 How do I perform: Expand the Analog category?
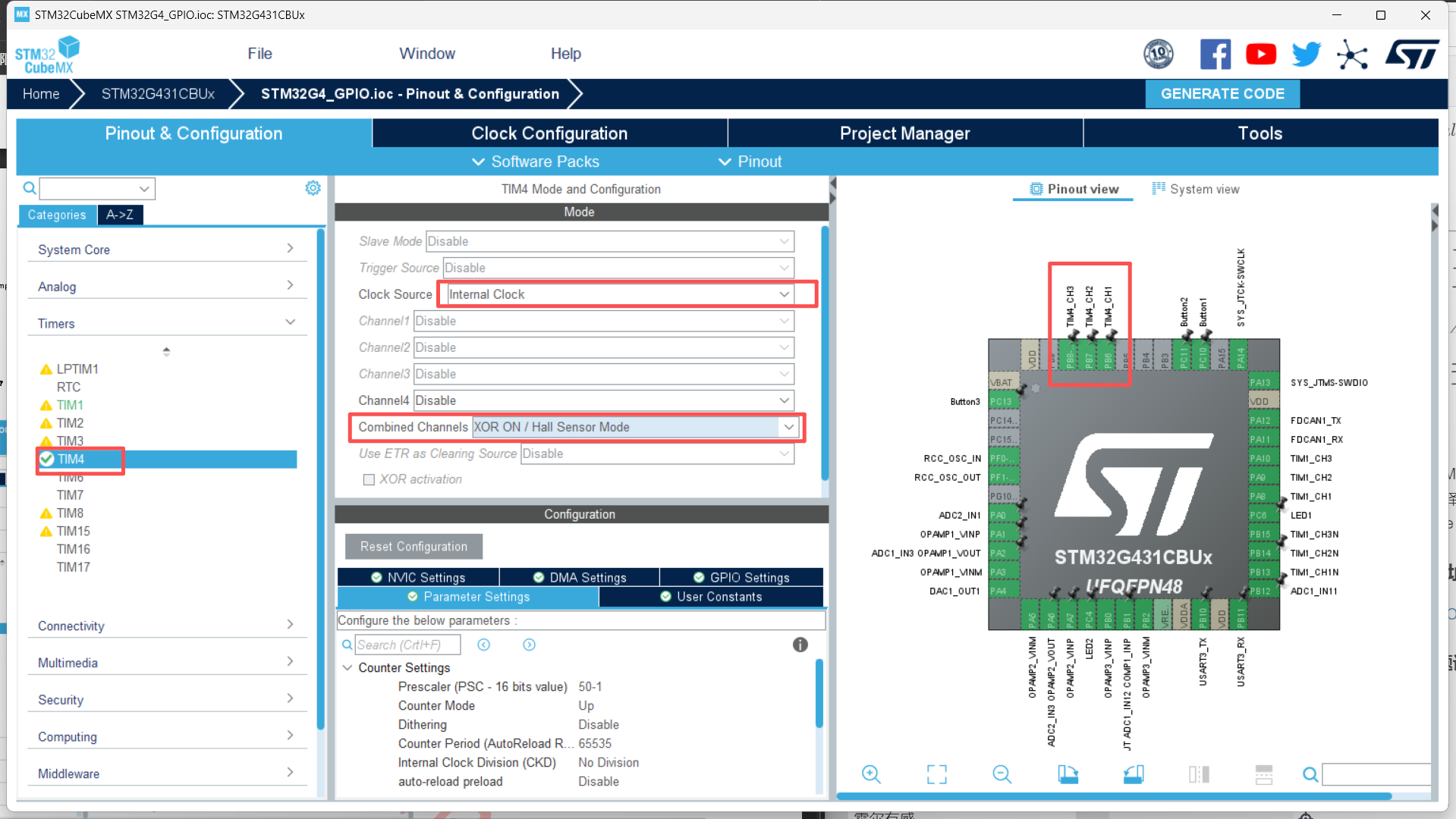tap(167, 287)
